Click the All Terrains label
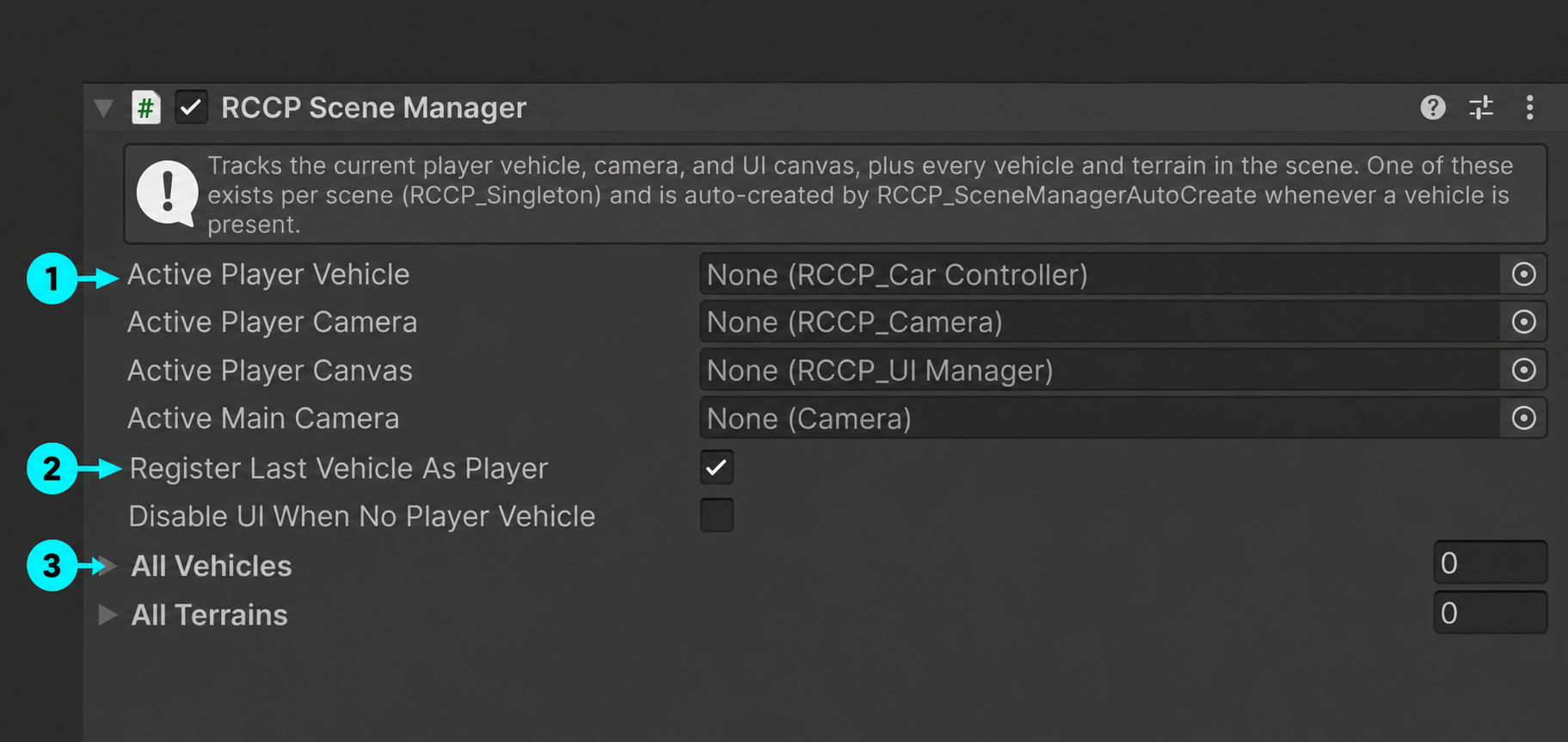The width and height of the screenshot is (1568, 742). 209,615
